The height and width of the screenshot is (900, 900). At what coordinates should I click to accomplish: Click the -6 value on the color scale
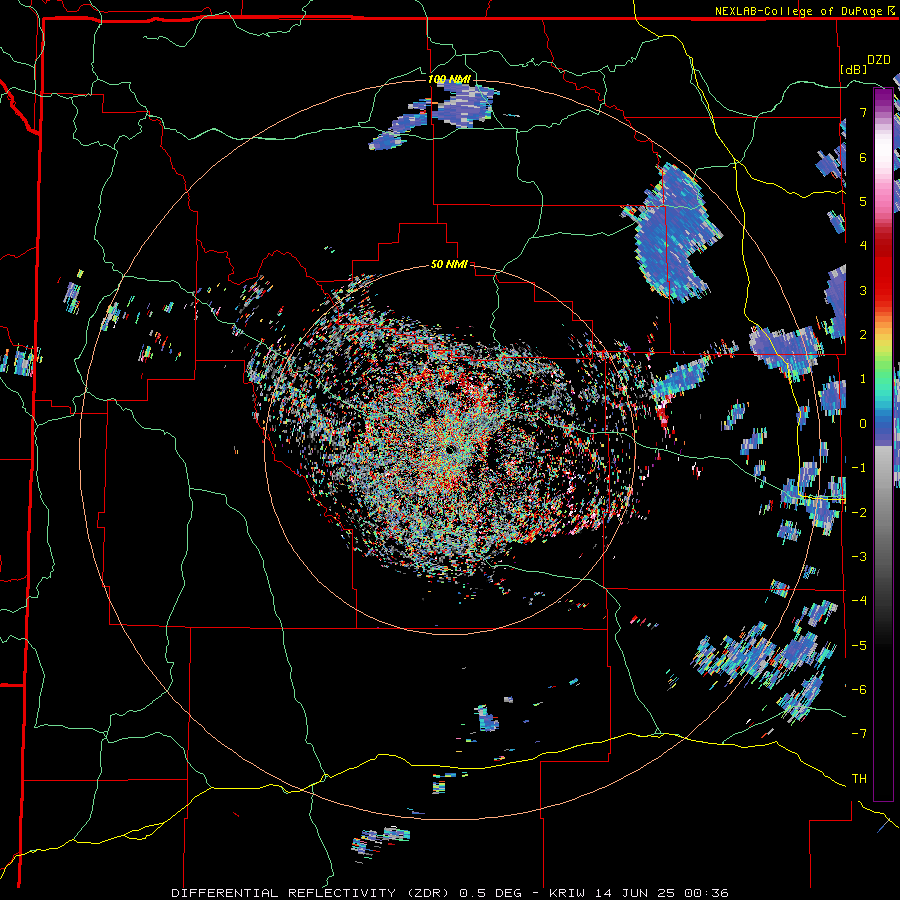point(859,690)
